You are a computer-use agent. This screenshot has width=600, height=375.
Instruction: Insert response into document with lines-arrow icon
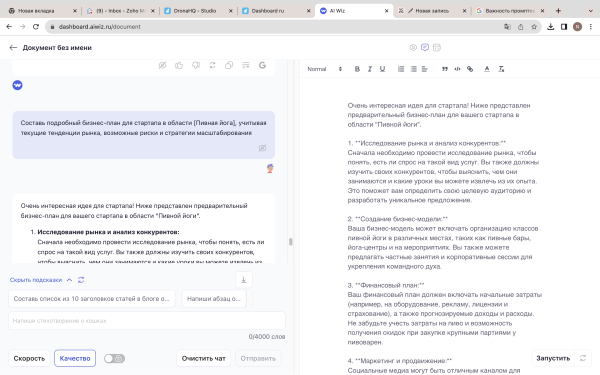[x=246, y=65]
